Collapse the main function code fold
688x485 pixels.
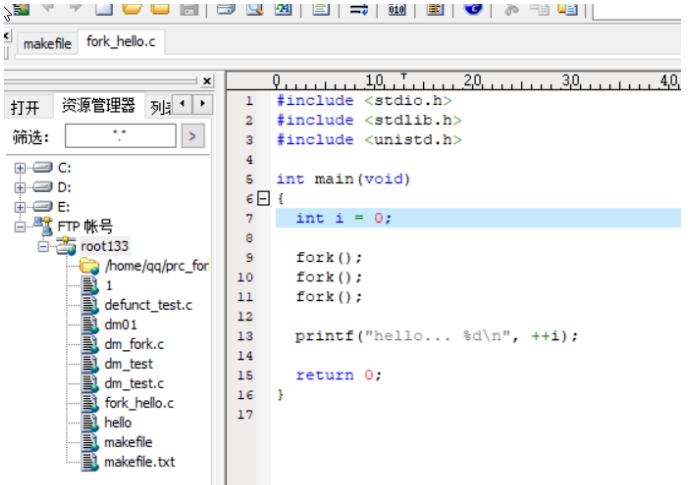click(263, 199)
